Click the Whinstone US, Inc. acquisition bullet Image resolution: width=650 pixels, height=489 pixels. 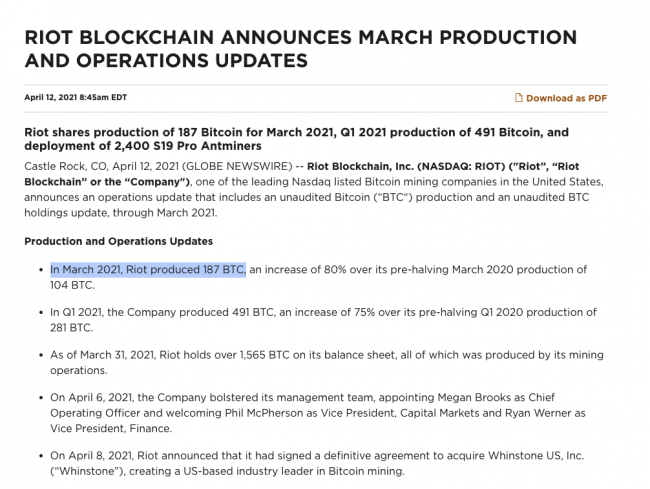click(x=317, y=463)
